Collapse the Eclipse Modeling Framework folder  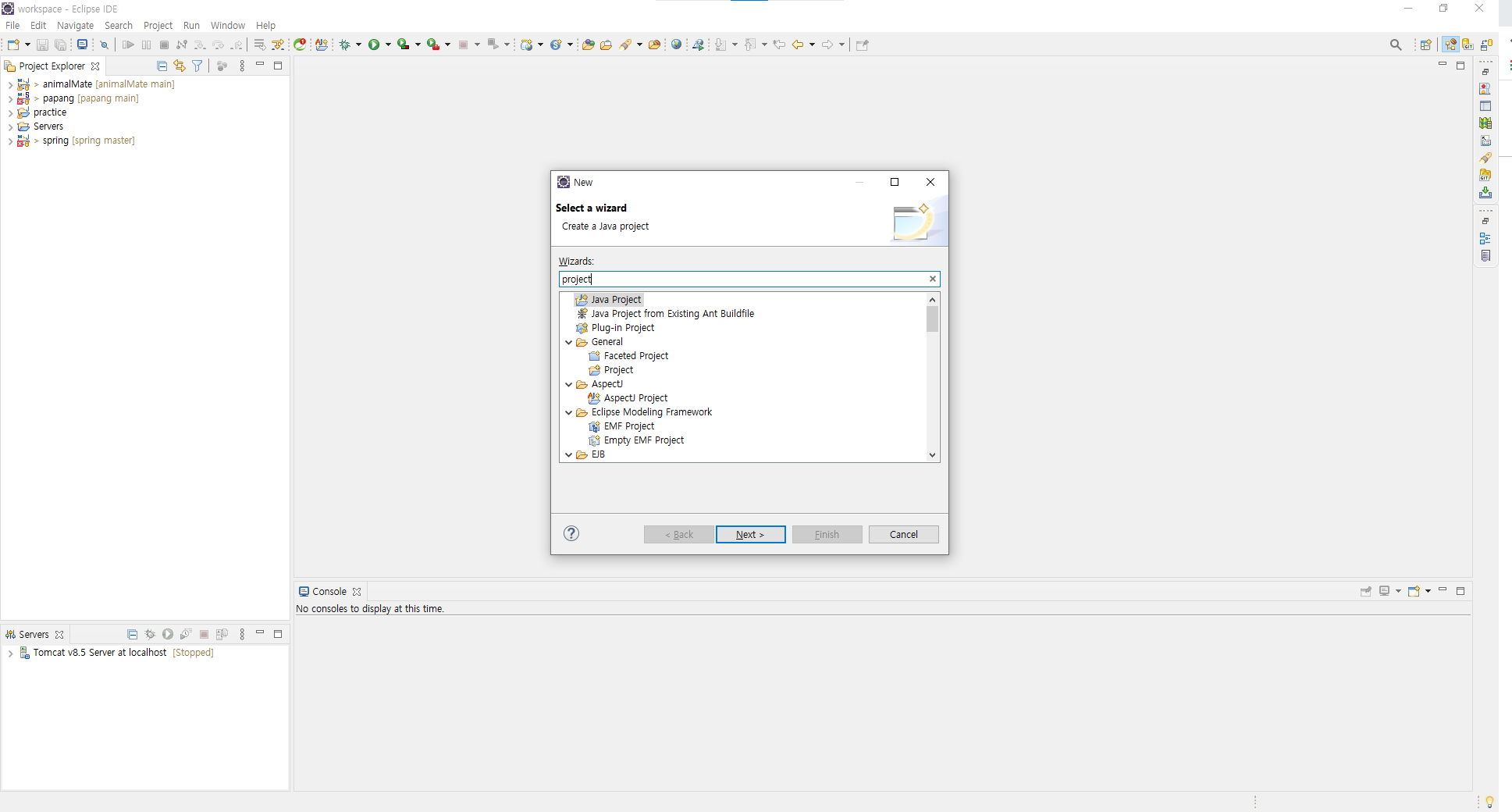point(568,412)
